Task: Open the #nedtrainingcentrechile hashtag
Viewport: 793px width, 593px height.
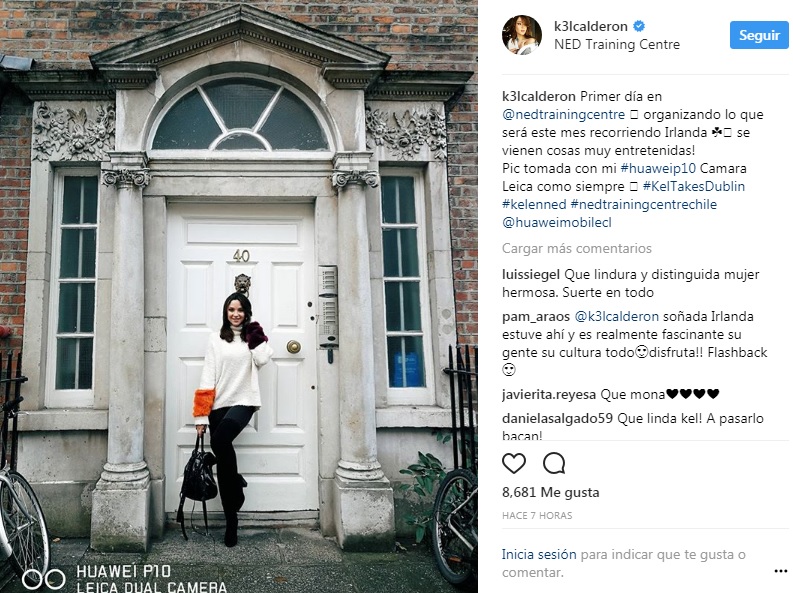Action: 643,204
